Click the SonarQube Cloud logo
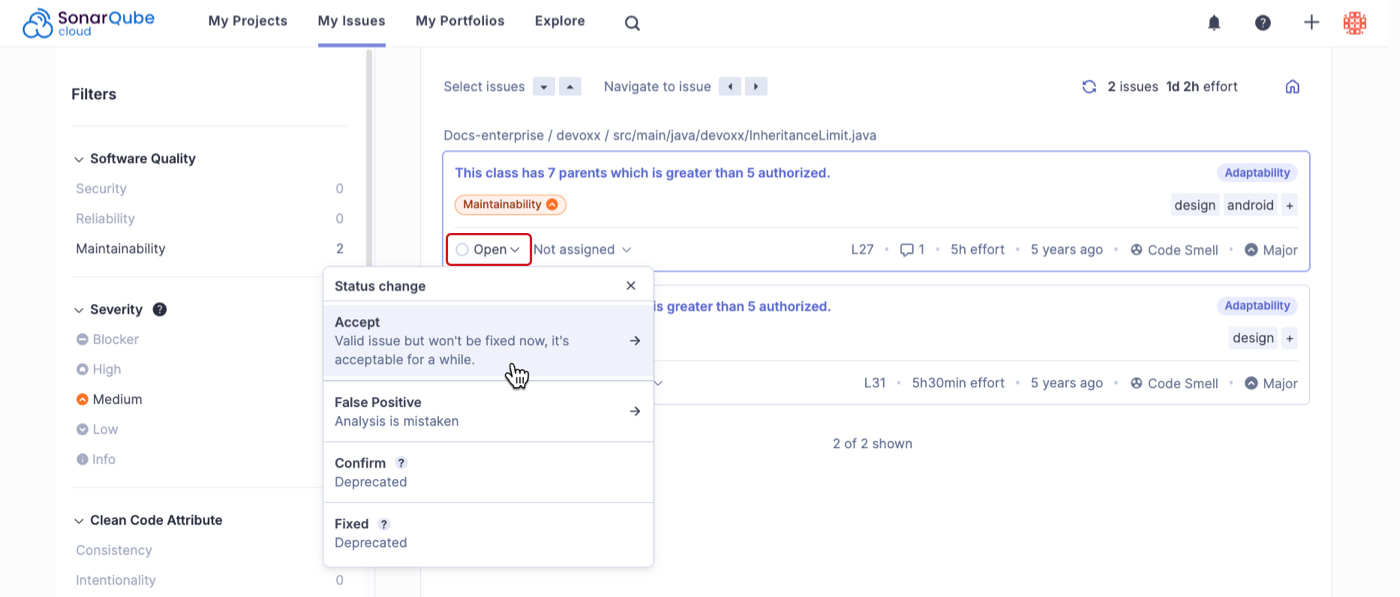This screenshot has width=1400, height=597. coord(88,21)
